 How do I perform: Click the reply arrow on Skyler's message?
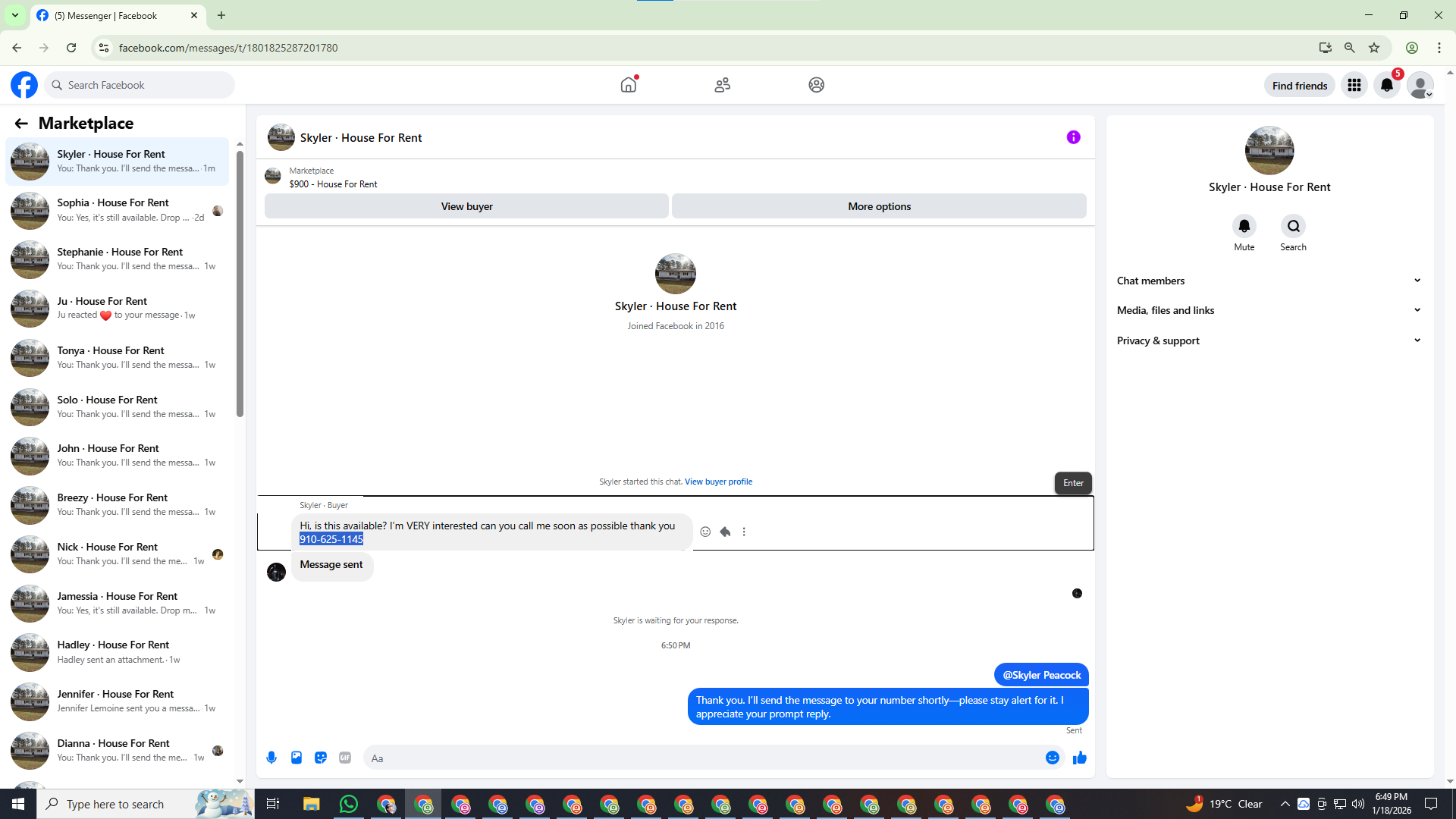725,532
